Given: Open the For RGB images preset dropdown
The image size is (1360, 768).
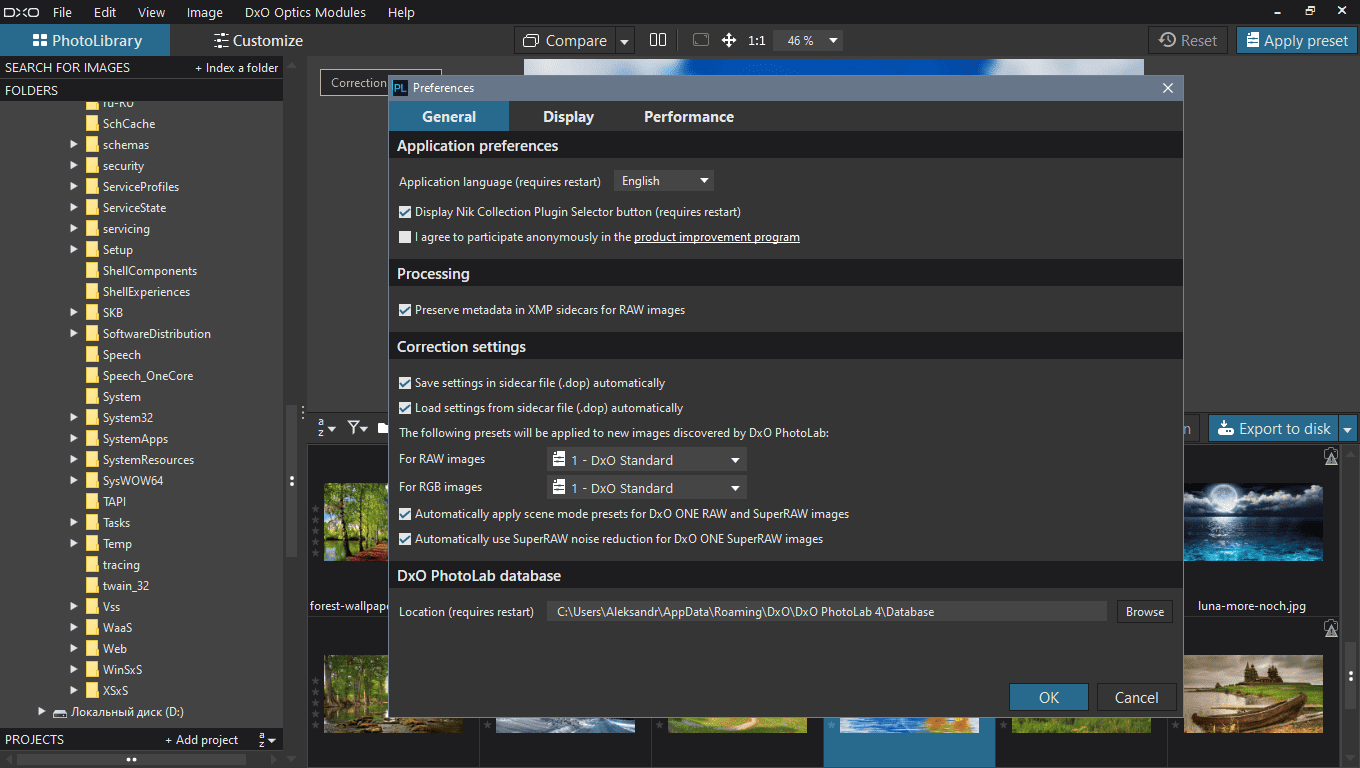Looking at the screenshot, I should pos(647,488).
